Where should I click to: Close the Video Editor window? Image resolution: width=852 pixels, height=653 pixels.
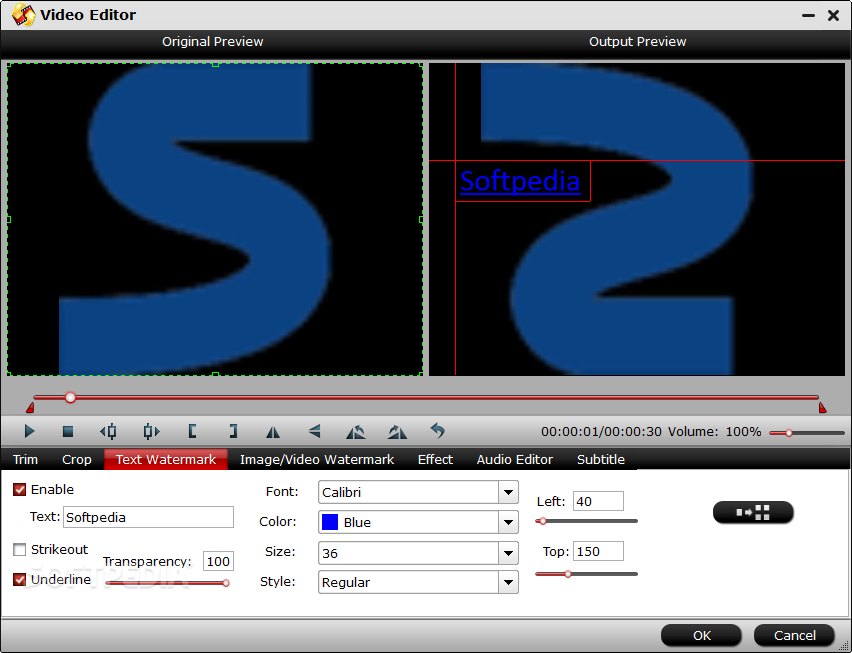(834, 15)
